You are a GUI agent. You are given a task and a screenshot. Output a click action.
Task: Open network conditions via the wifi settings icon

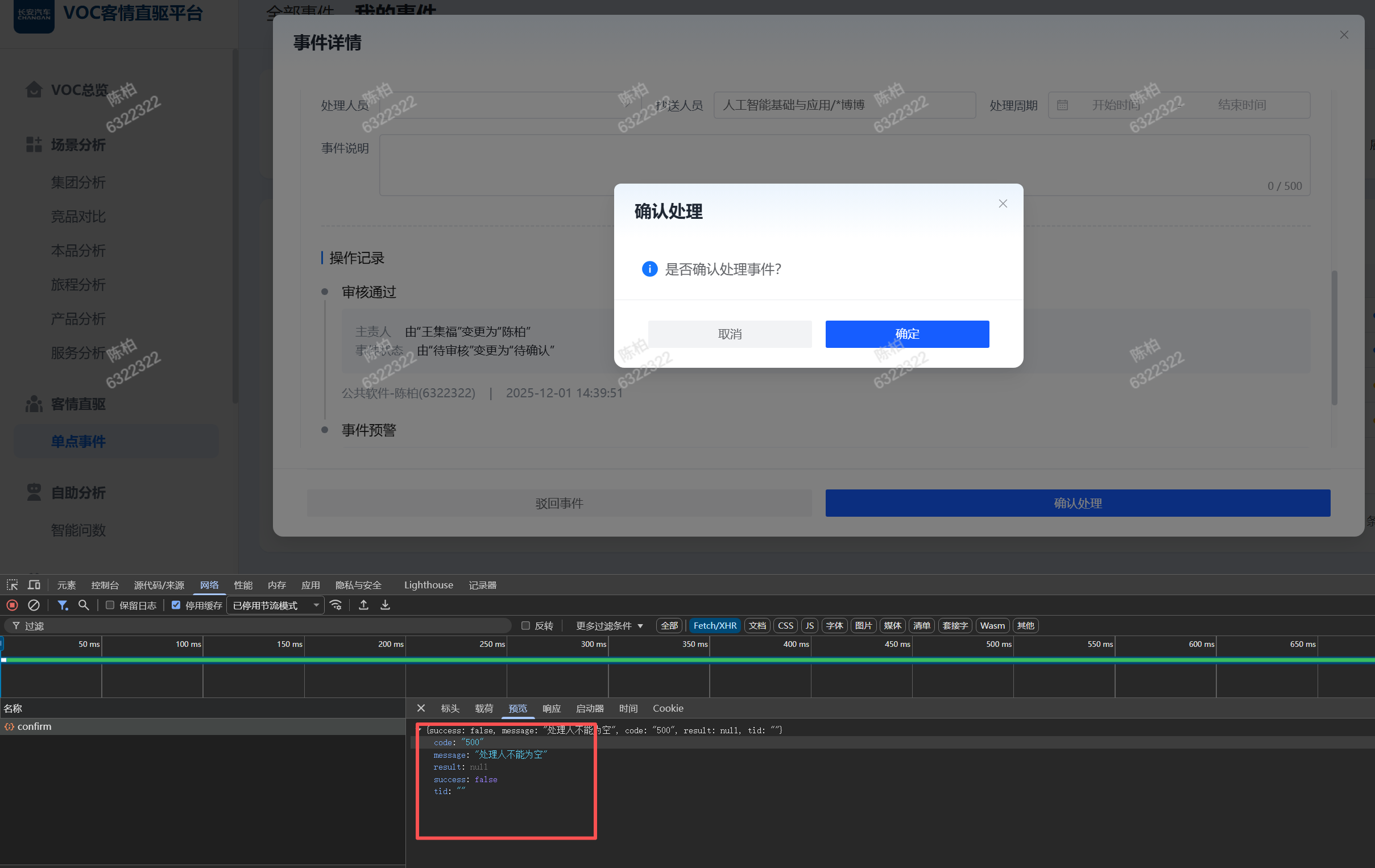point(336,605)
